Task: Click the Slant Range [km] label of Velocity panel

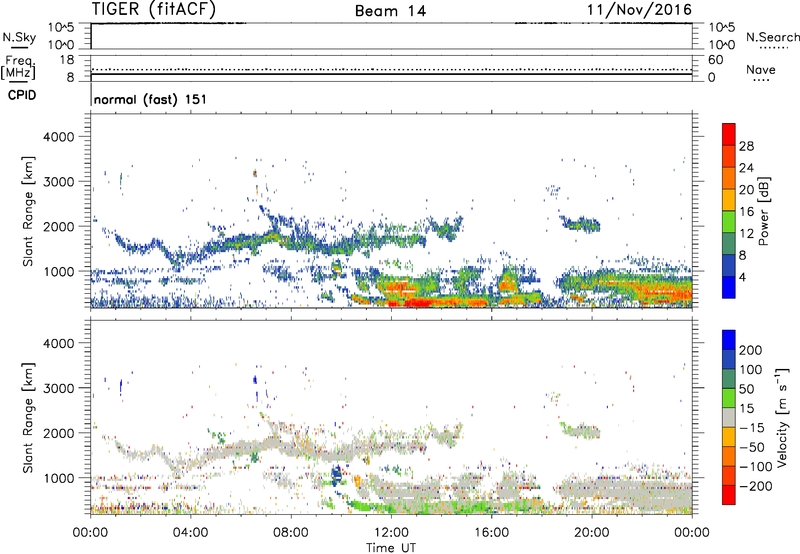Action: click(28, 418)
